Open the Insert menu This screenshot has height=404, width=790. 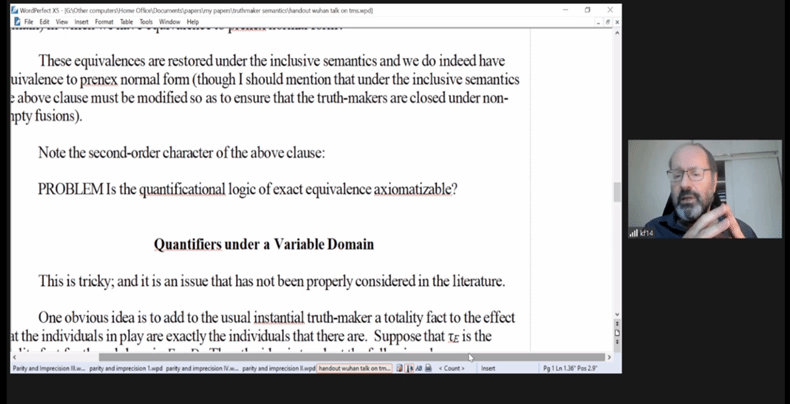click(x=80, y=21)
